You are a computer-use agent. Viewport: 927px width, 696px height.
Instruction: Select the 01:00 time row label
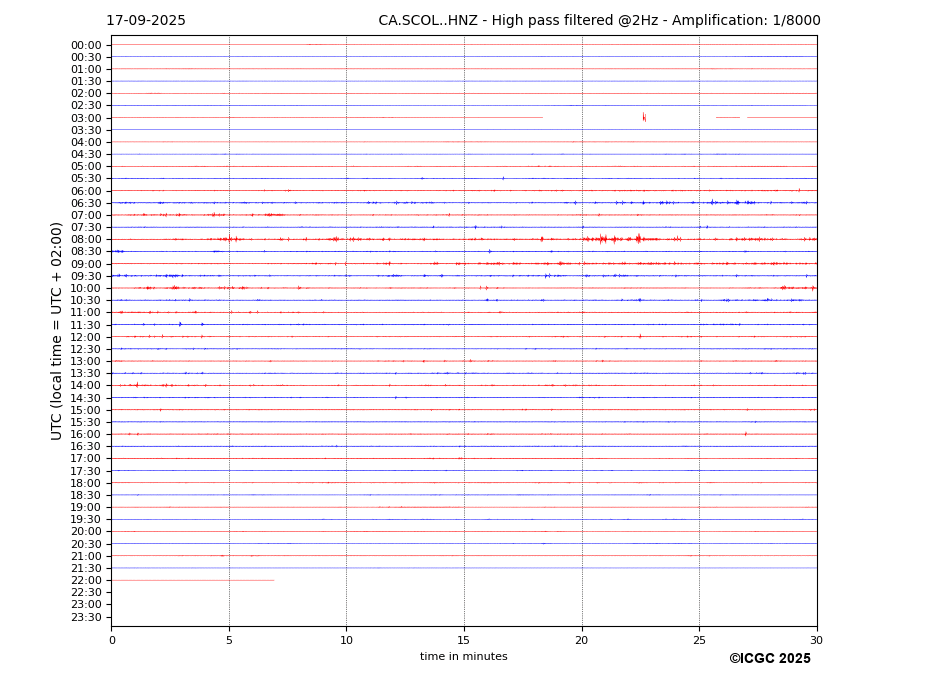[x=86, y=70]
